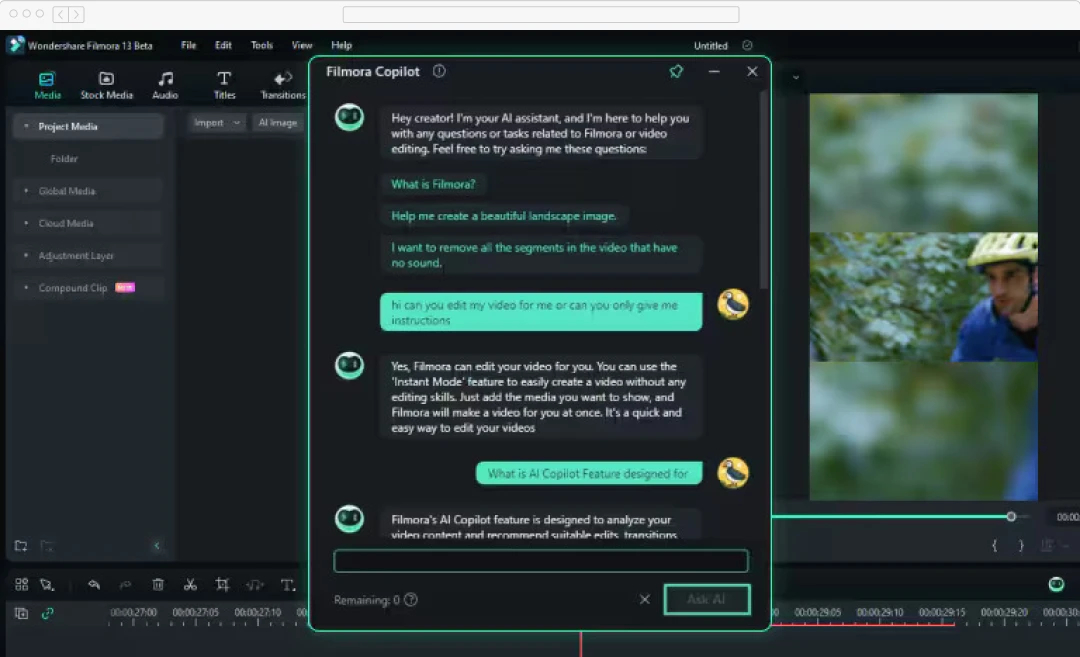The image size is (1080, 657).
Task: Select 'Help me create a beautiful landscape image' suggestion
Action: click(x=503, y=216)
